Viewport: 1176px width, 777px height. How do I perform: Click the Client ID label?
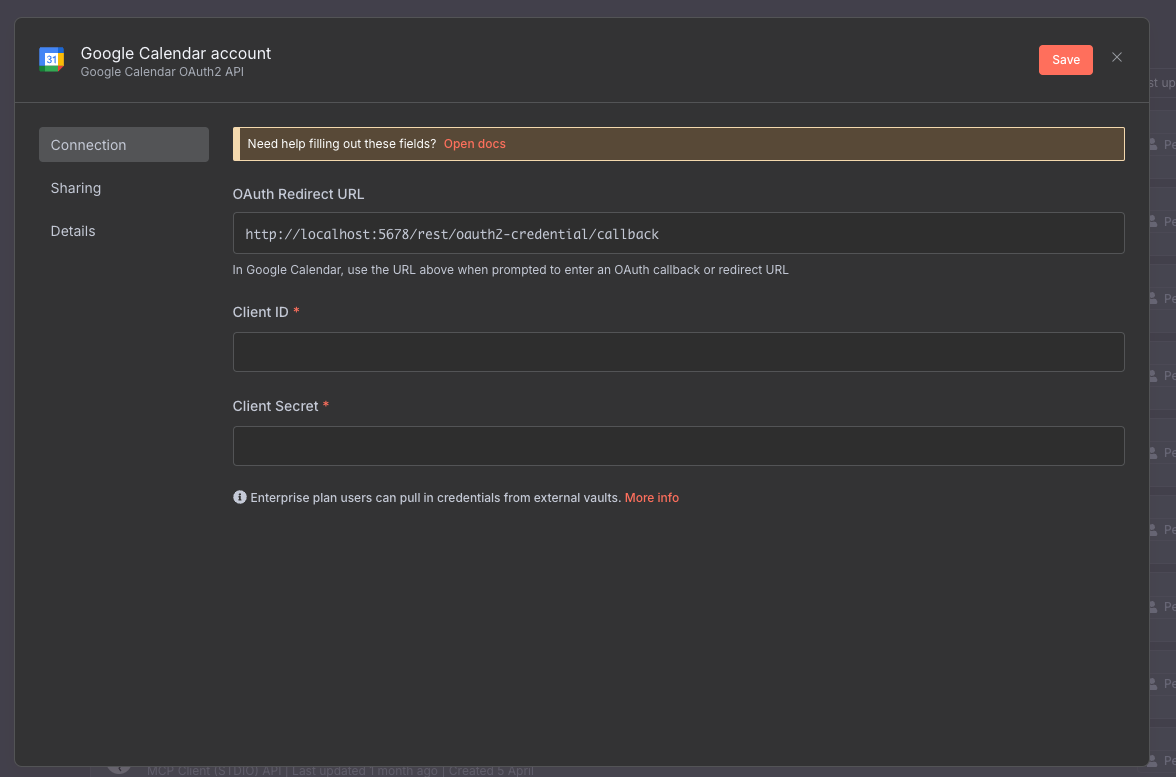pos(260,313)
